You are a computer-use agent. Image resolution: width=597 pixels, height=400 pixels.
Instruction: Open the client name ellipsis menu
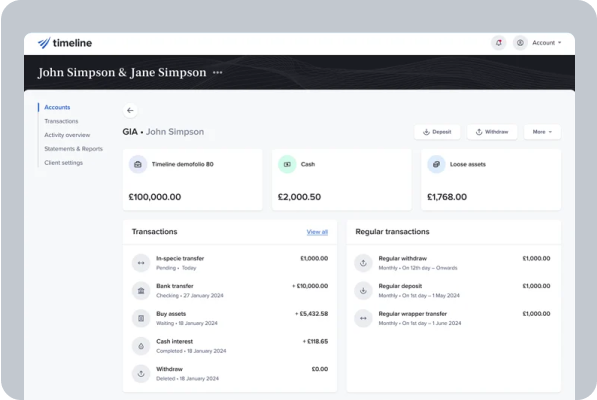(217, 72)
